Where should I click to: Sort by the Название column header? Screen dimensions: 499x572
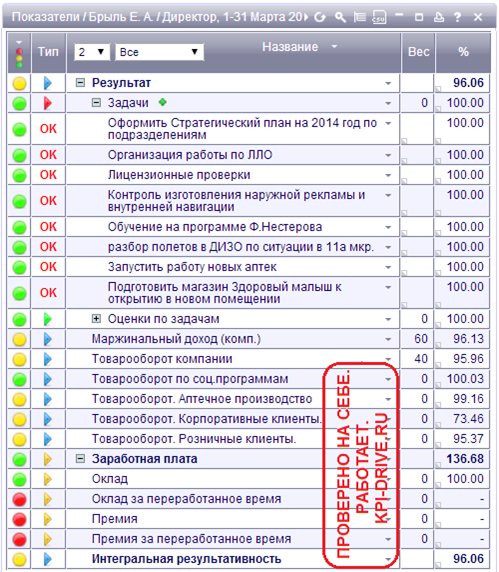pyautogui.click(x=290, y=47)
